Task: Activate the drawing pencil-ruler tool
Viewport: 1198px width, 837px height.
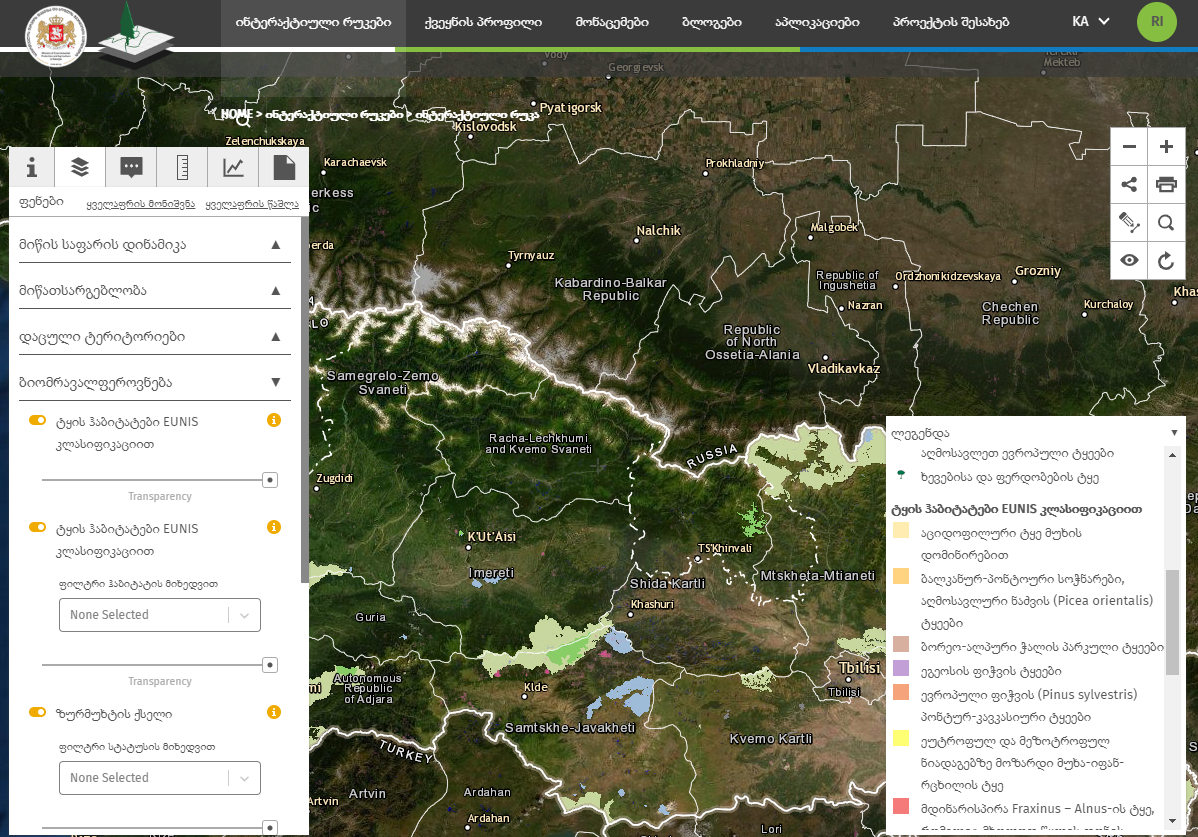Action: [1129, 222]
